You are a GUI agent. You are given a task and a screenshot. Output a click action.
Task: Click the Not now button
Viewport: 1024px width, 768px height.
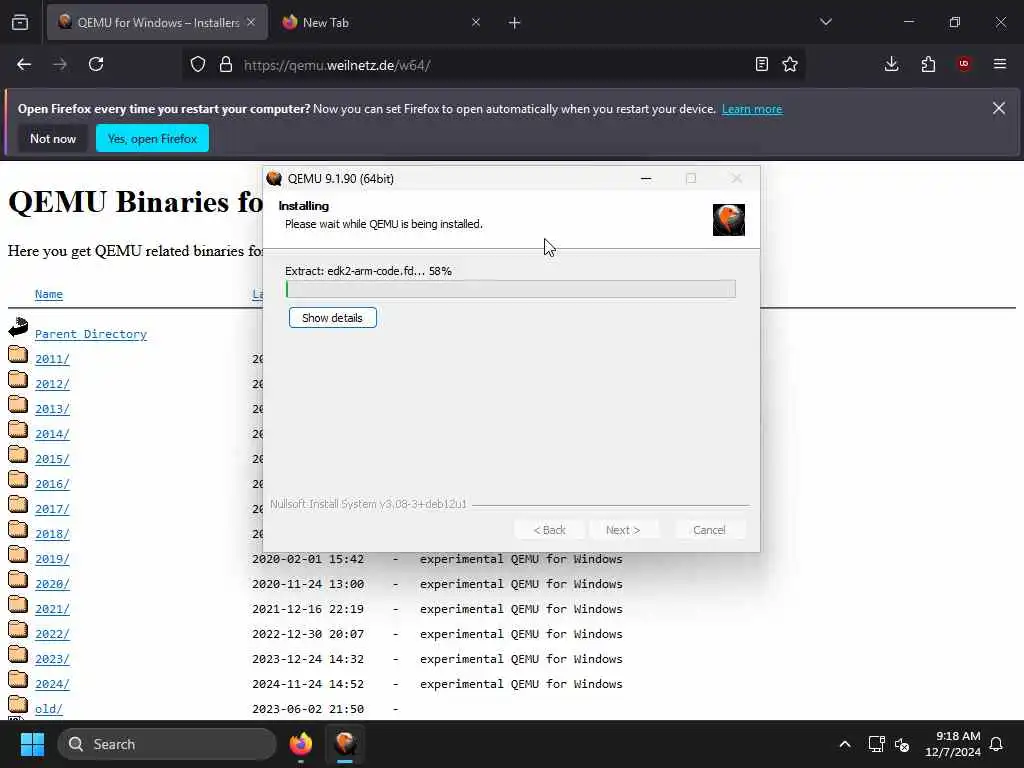click(53, 138)
